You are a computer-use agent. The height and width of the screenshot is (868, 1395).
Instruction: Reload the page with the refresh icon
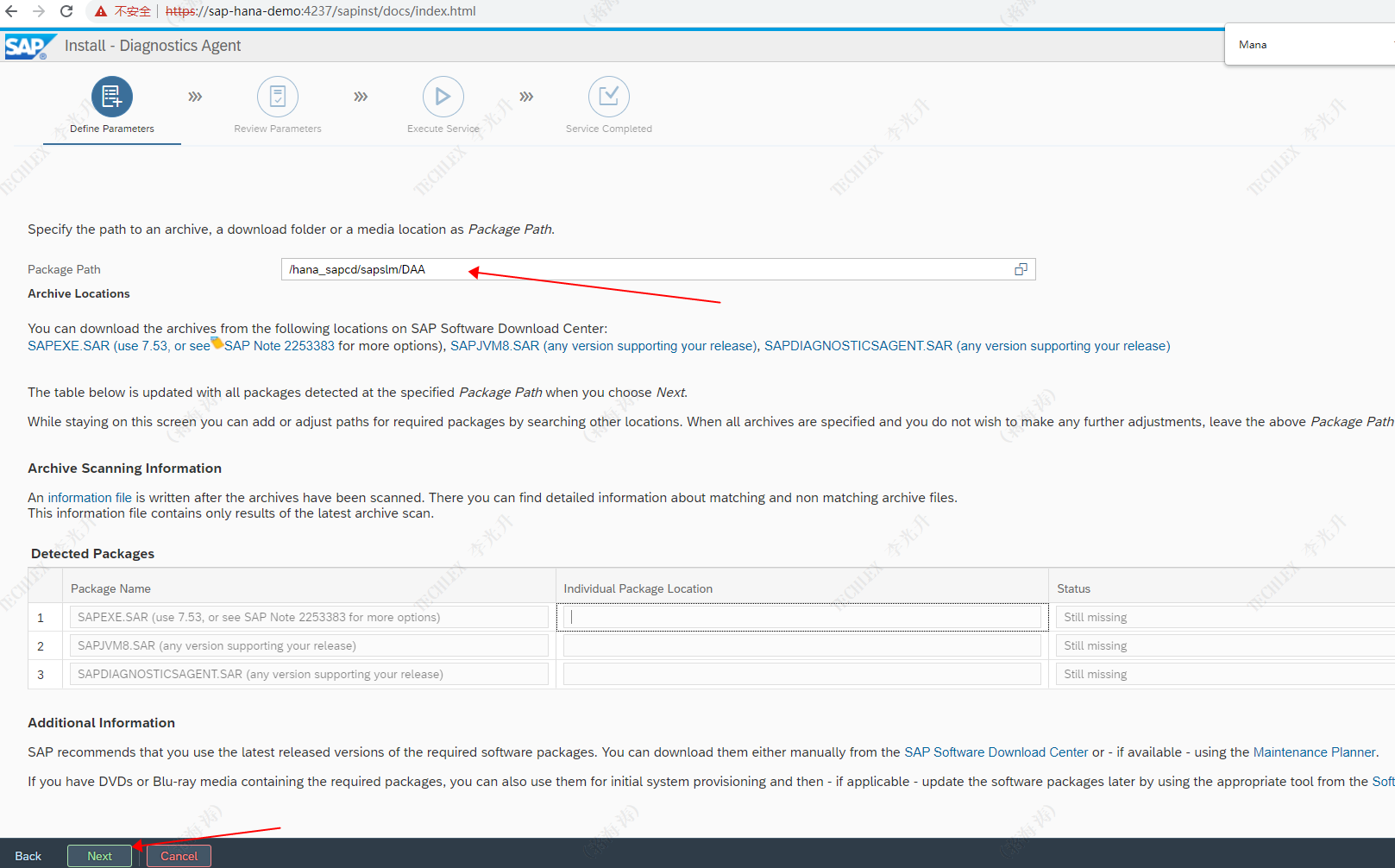[x=66, y=11]
